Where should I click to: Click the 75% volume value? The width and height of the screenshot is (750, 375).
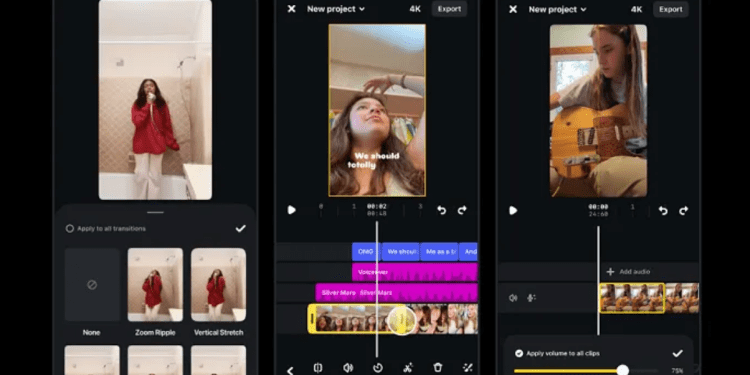677,371
